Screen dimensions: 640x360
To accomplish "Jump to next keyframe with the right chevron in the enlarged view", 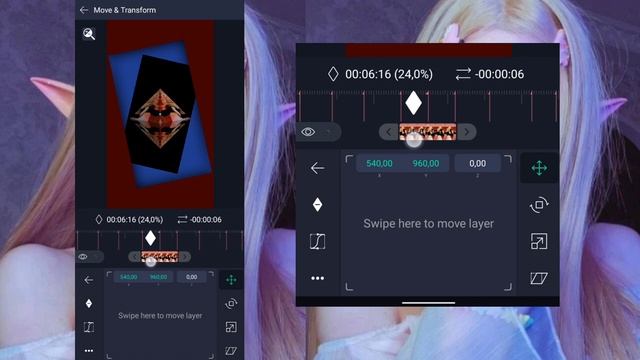I will click(x=467, y=132).
